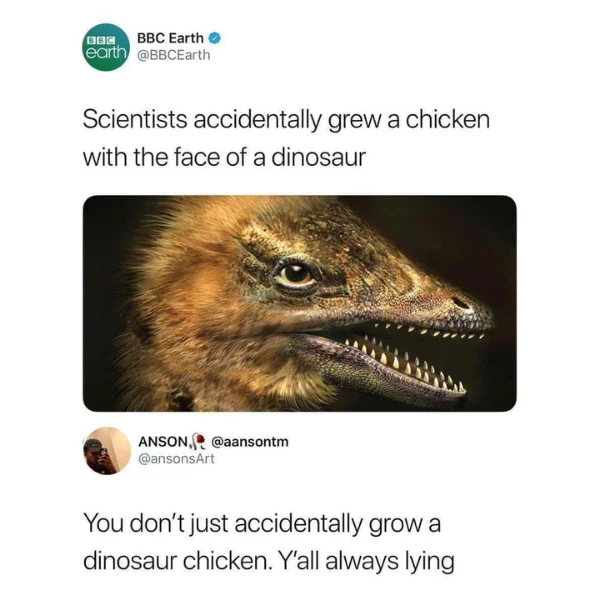Open the BBC Earth display name
600x600 pixels.
(x=170, y=38)
